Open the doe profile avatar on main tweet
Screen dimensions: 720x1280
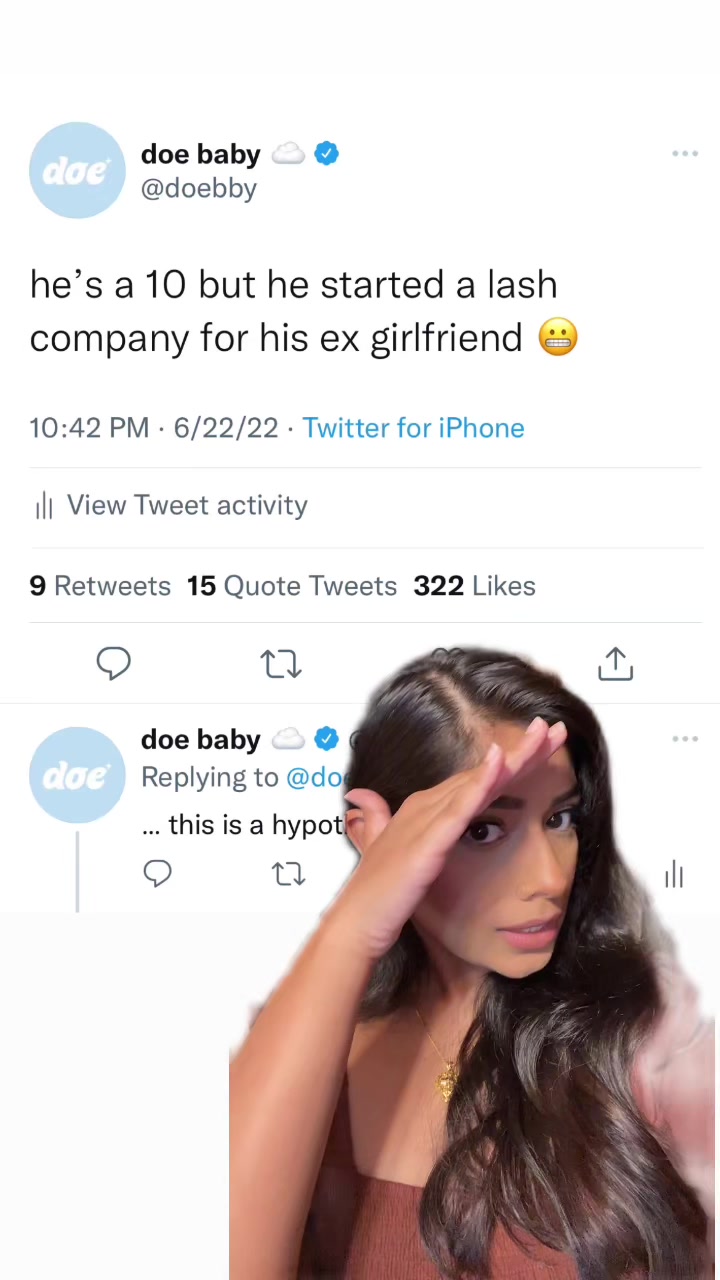click(x=77, y=171)
